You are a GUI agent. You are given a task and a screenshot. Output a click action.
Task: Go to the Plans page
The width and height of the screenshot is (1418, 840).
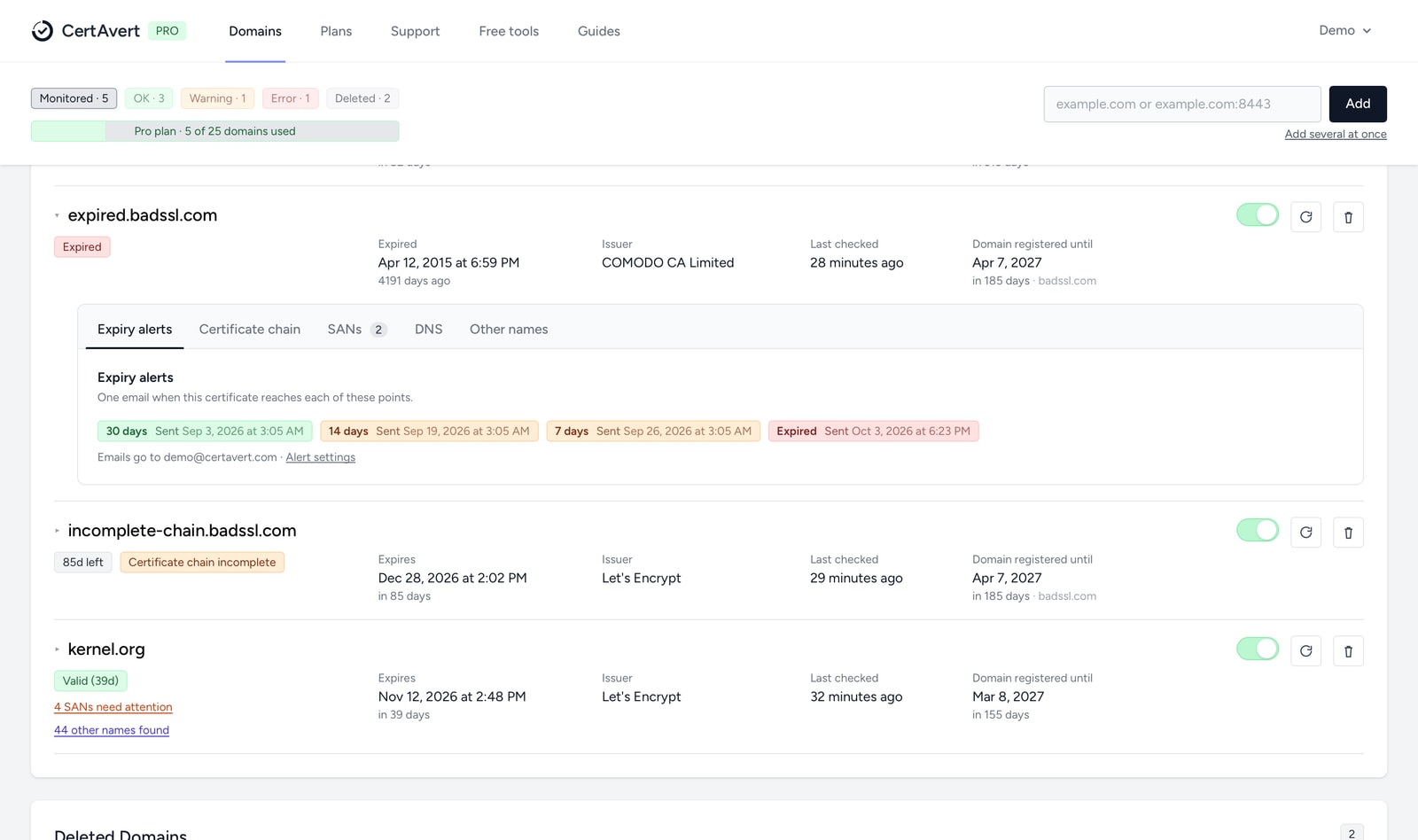click(336, 31)
